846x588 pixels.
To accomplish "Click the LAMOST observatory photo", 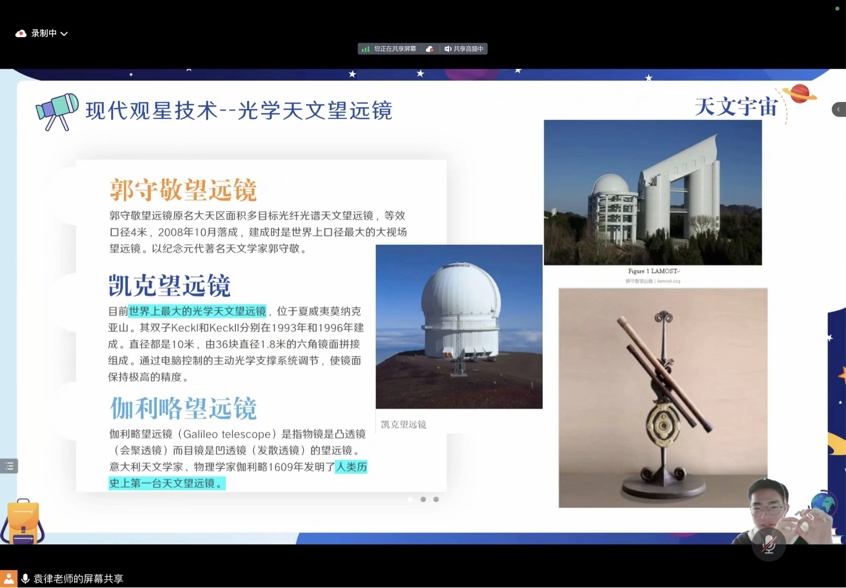I will click(652, 192).
